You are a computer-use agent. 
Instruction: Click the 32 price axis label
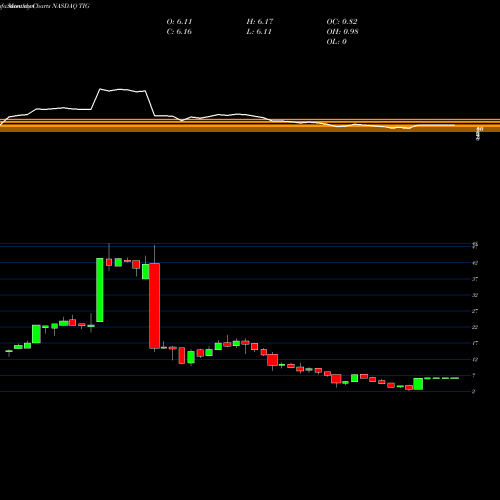coord(475,295)
